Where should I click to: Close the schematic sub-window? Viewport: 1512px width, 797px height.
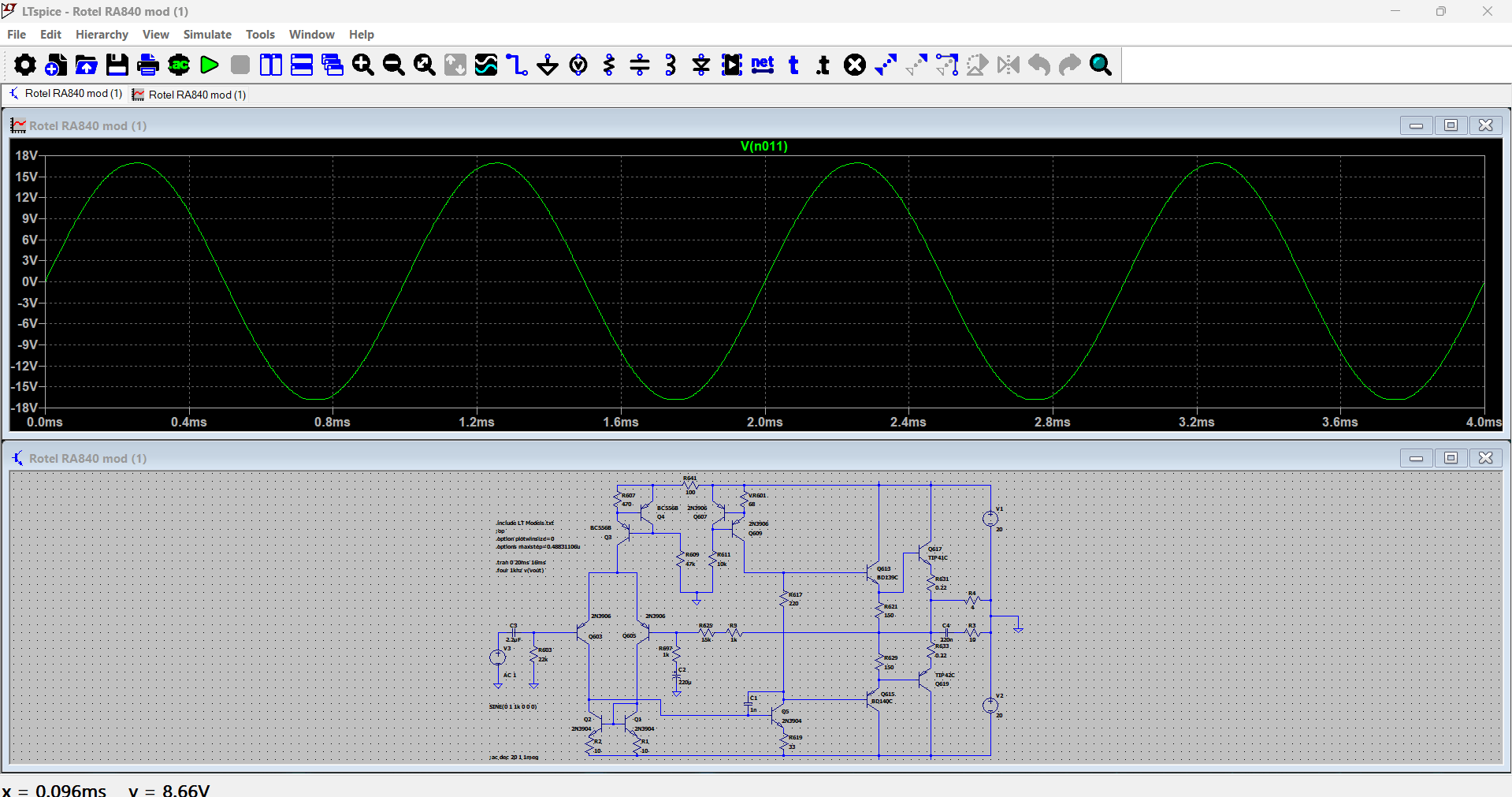click(1485, 458)
